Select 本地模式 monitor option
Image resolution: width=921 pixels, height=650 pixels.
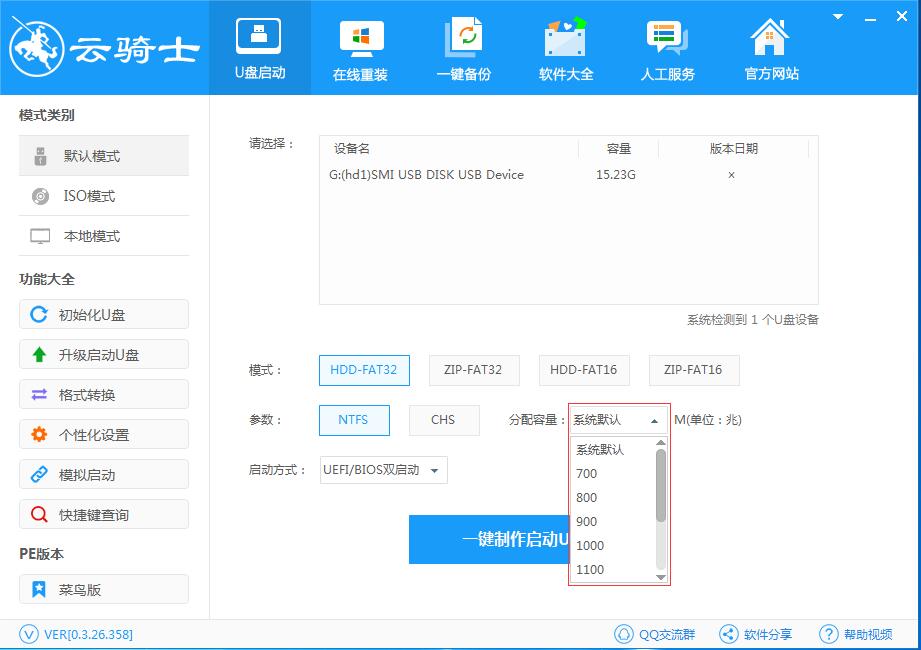[x=104, y=235]
